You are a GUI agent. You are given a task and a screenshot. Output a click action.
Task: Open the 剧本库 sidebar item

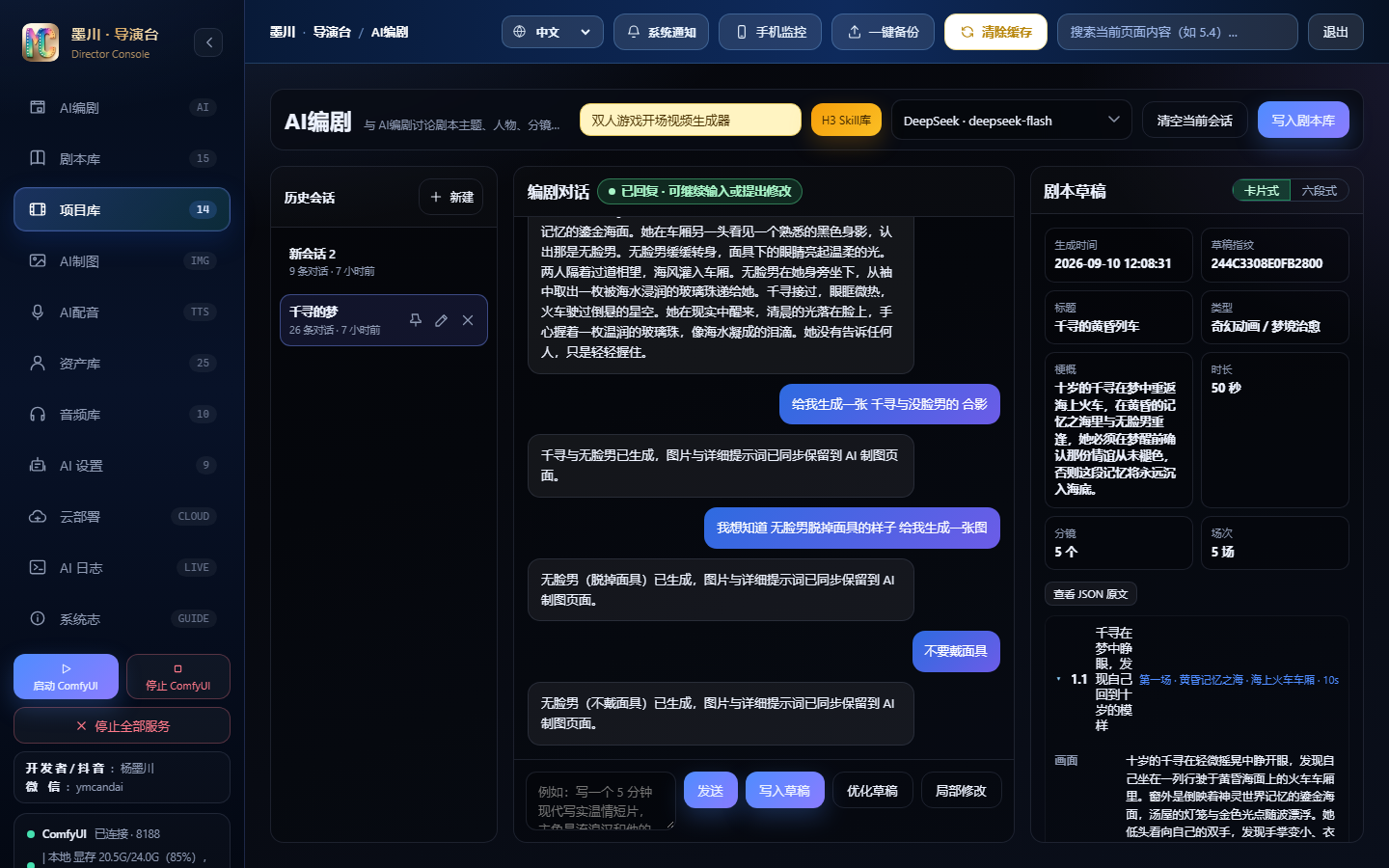pos(122,158)
